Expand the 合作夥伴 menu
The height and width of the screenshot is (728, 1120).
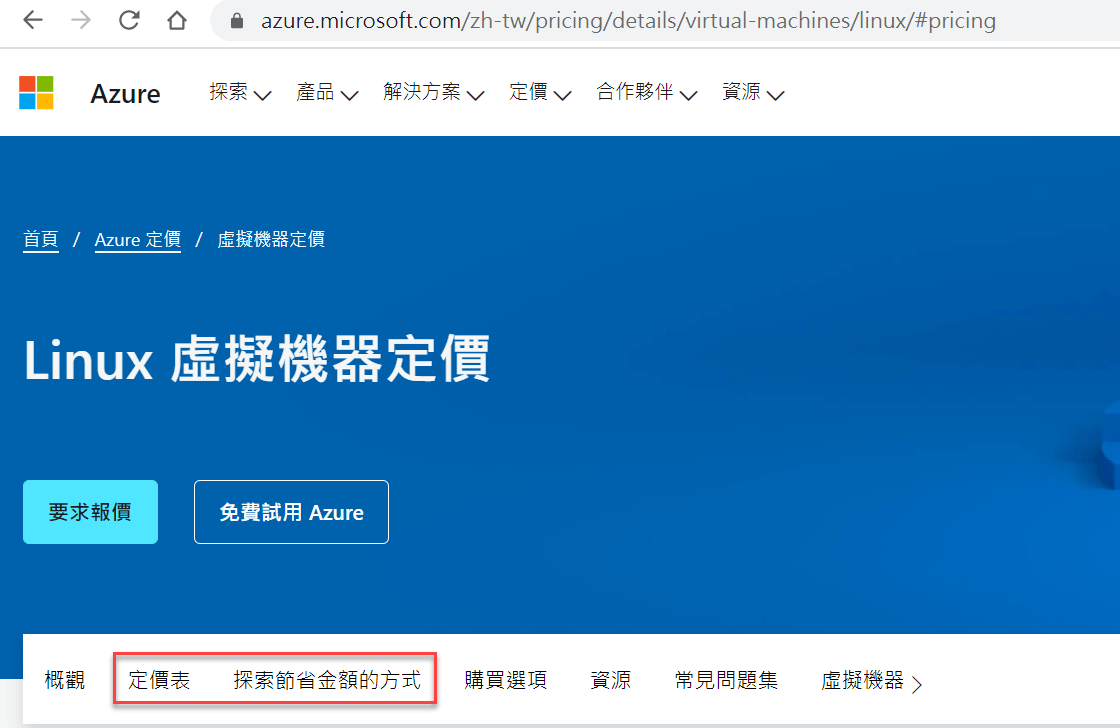(x=646, y=92)
